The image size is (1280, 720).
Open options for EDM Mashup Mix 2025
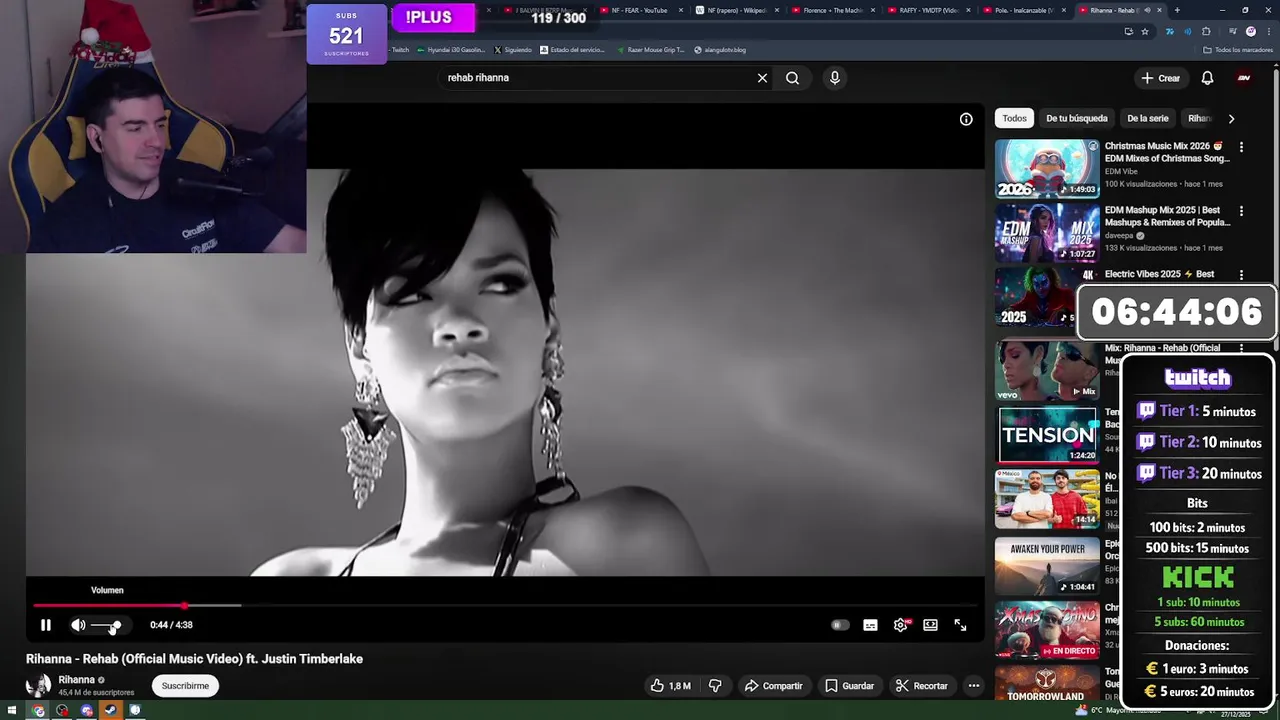pos(1241,211)
